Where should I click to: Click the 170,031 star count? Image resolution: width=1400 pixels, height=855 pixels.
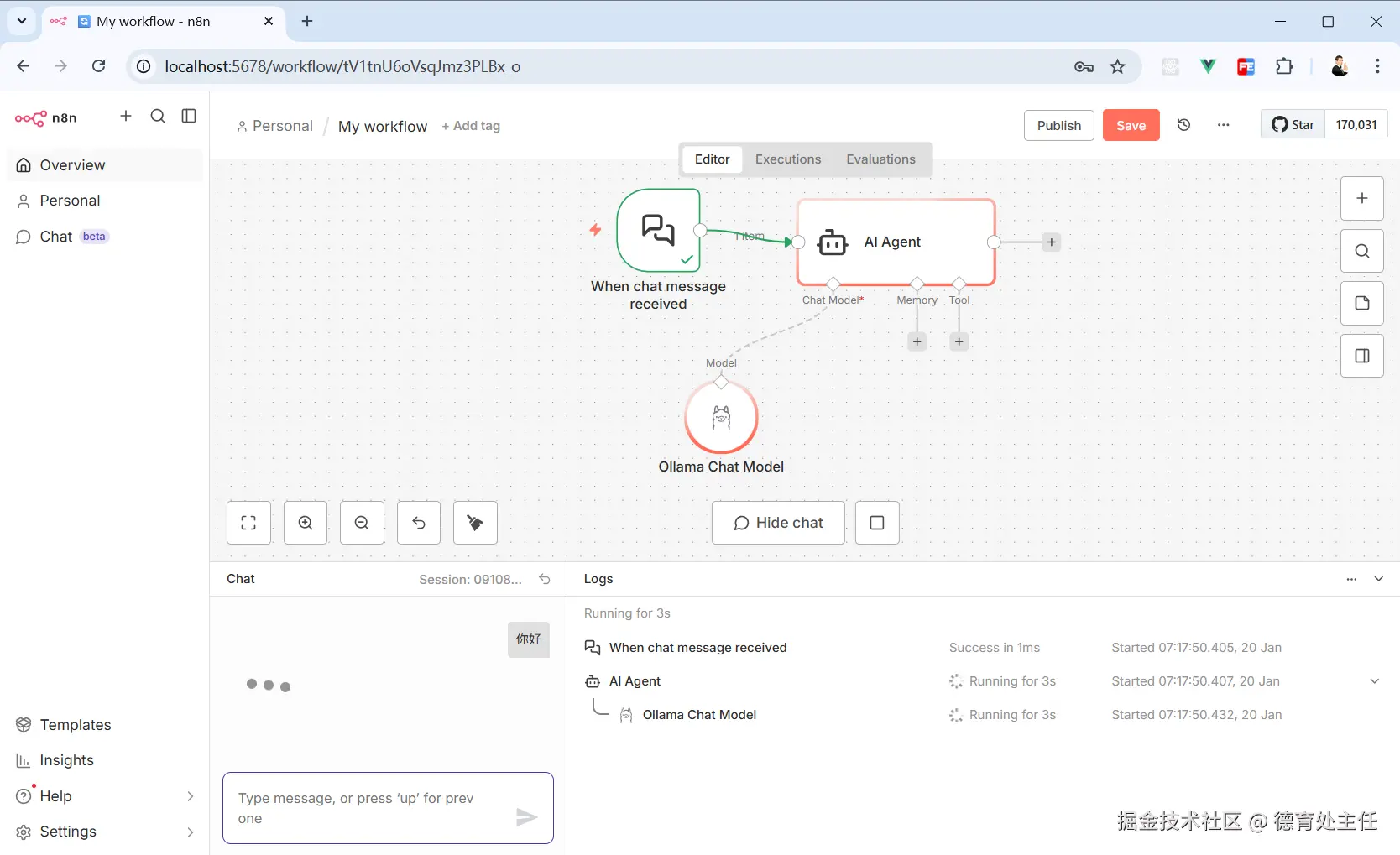pyautogui.click(x=1356, y=125)
